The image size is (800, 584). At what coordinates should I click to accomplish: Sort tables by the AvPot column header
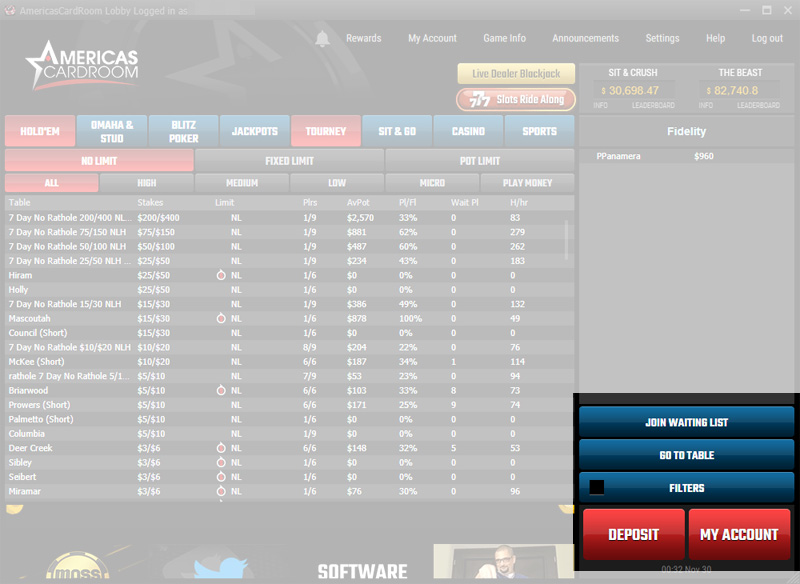pyautogui.click(x=358, y=202)
